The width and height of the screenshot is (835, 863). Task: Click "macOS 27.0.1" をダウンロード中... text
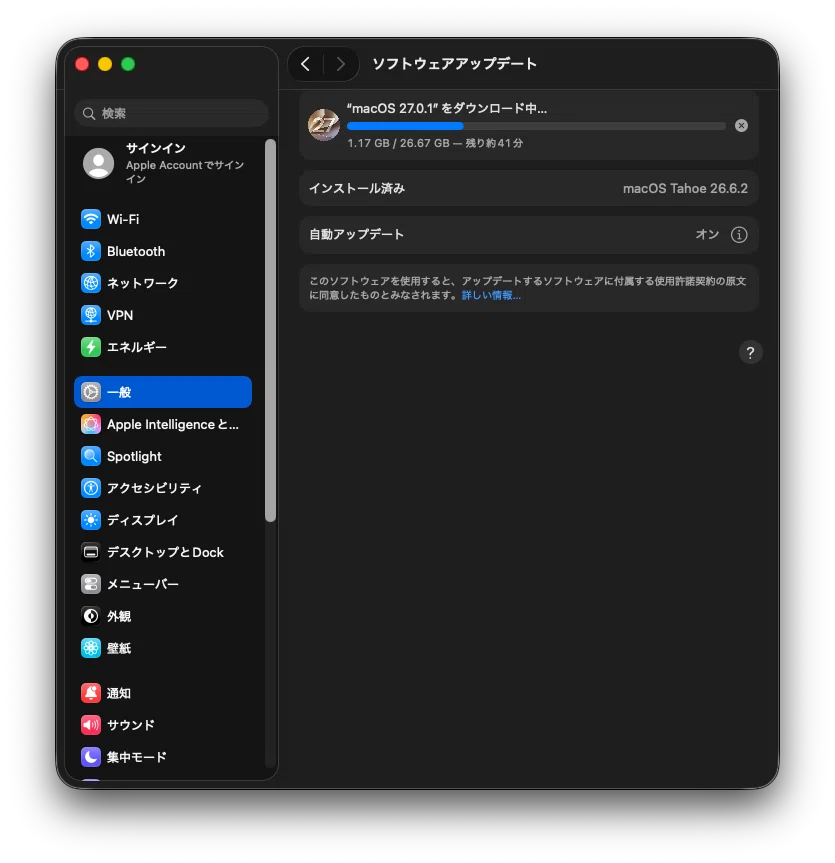(446, 108)
